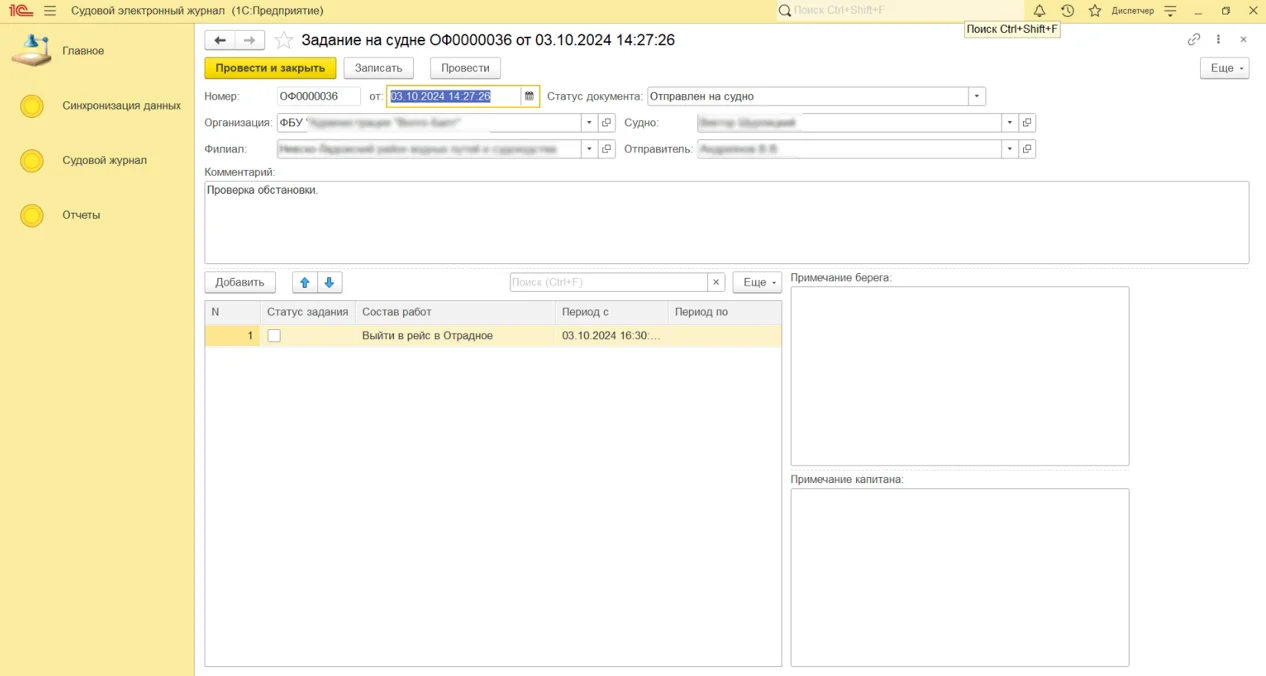1266x676 pixels.
Task: Navigate back with left arrow button
Action: click(220, 40)
